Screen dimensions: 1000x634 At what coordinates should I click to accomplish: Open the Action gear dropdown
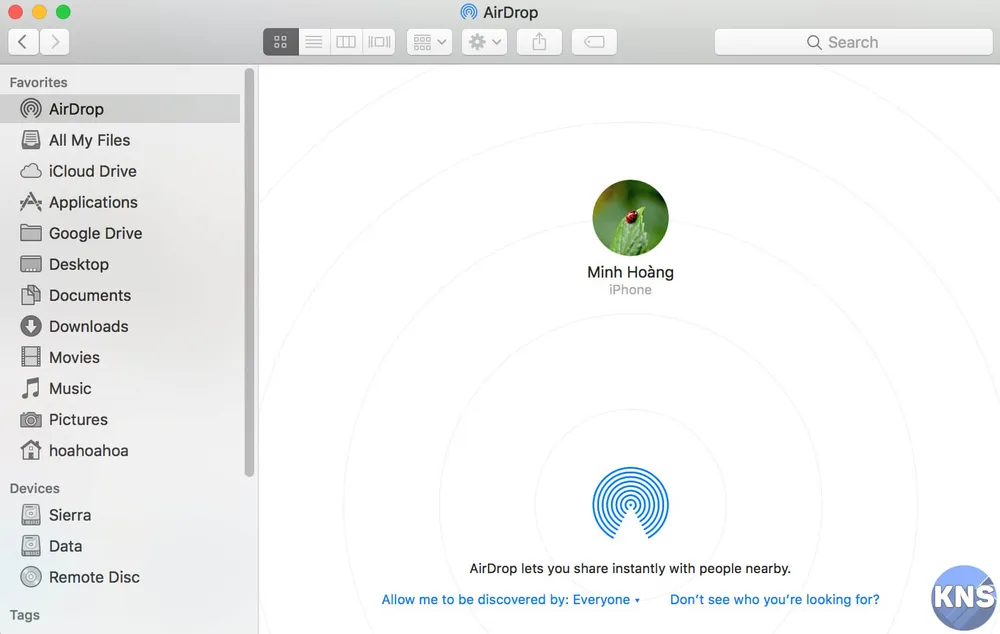click(483, 41)
